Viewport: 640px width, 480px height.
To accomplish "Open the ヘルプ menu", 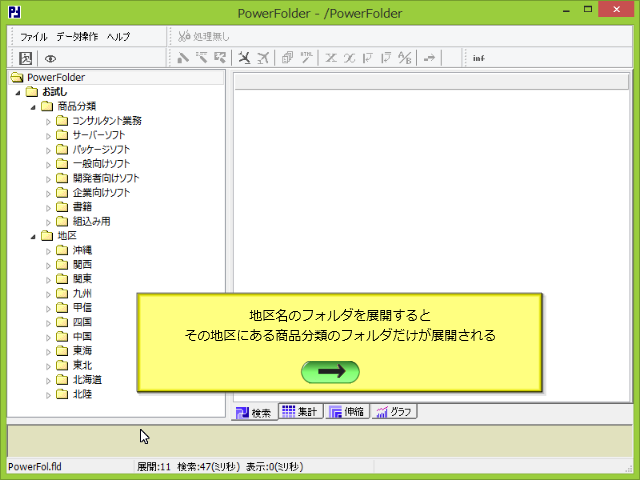I will click(118, 37).
